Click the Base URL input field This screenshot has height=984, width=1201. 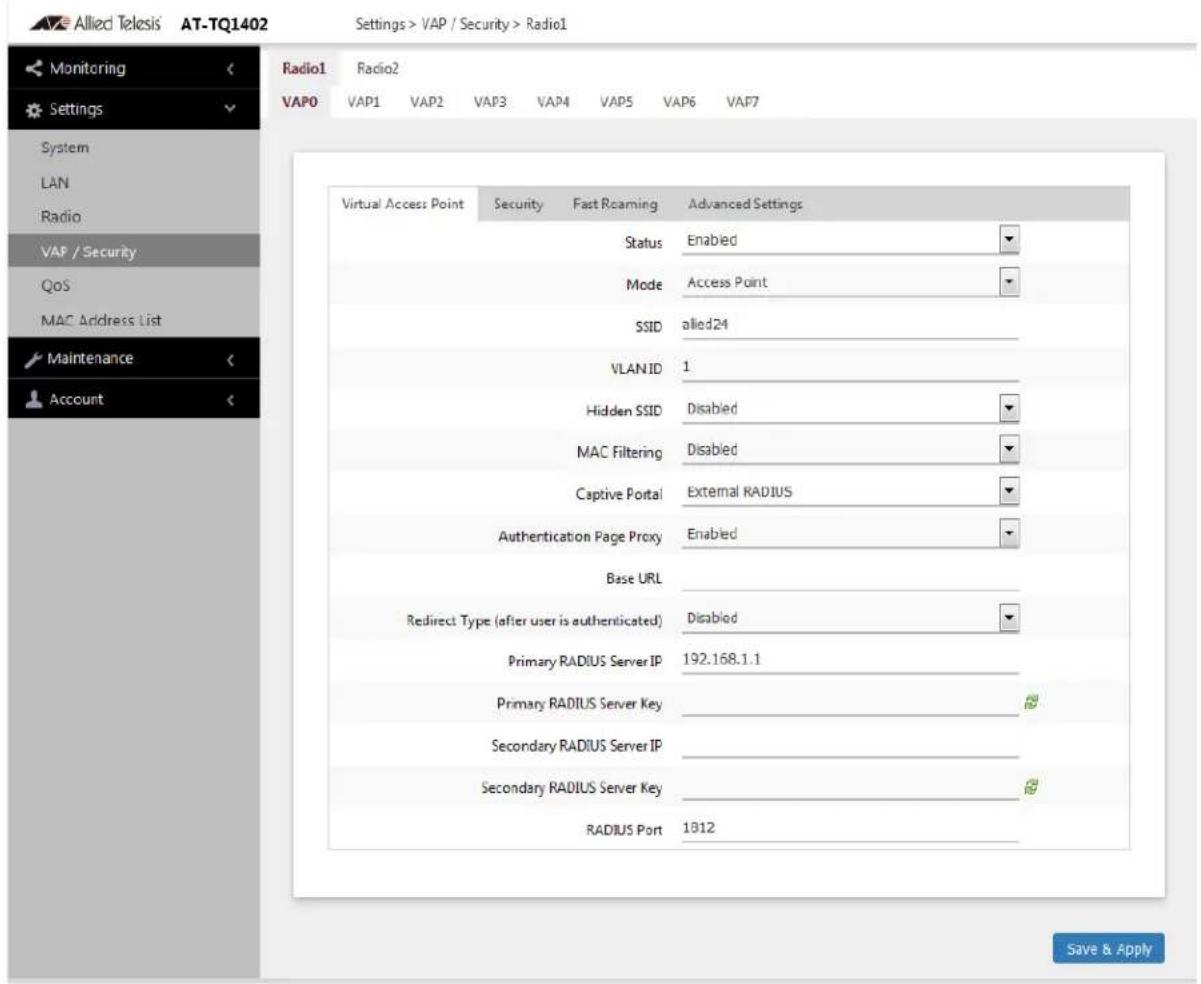point(849,577)
